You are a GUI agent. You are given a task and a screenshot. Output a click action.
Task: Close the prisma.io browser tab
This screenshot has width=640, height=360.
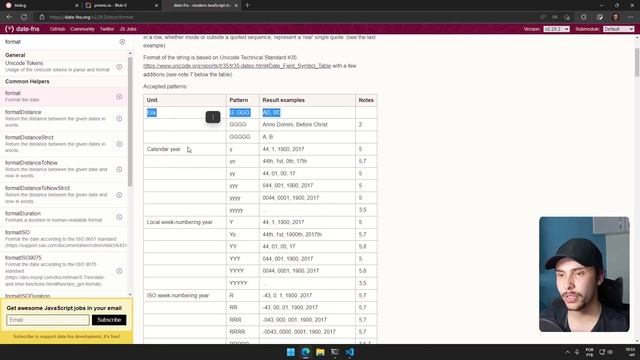click(156, 5)
